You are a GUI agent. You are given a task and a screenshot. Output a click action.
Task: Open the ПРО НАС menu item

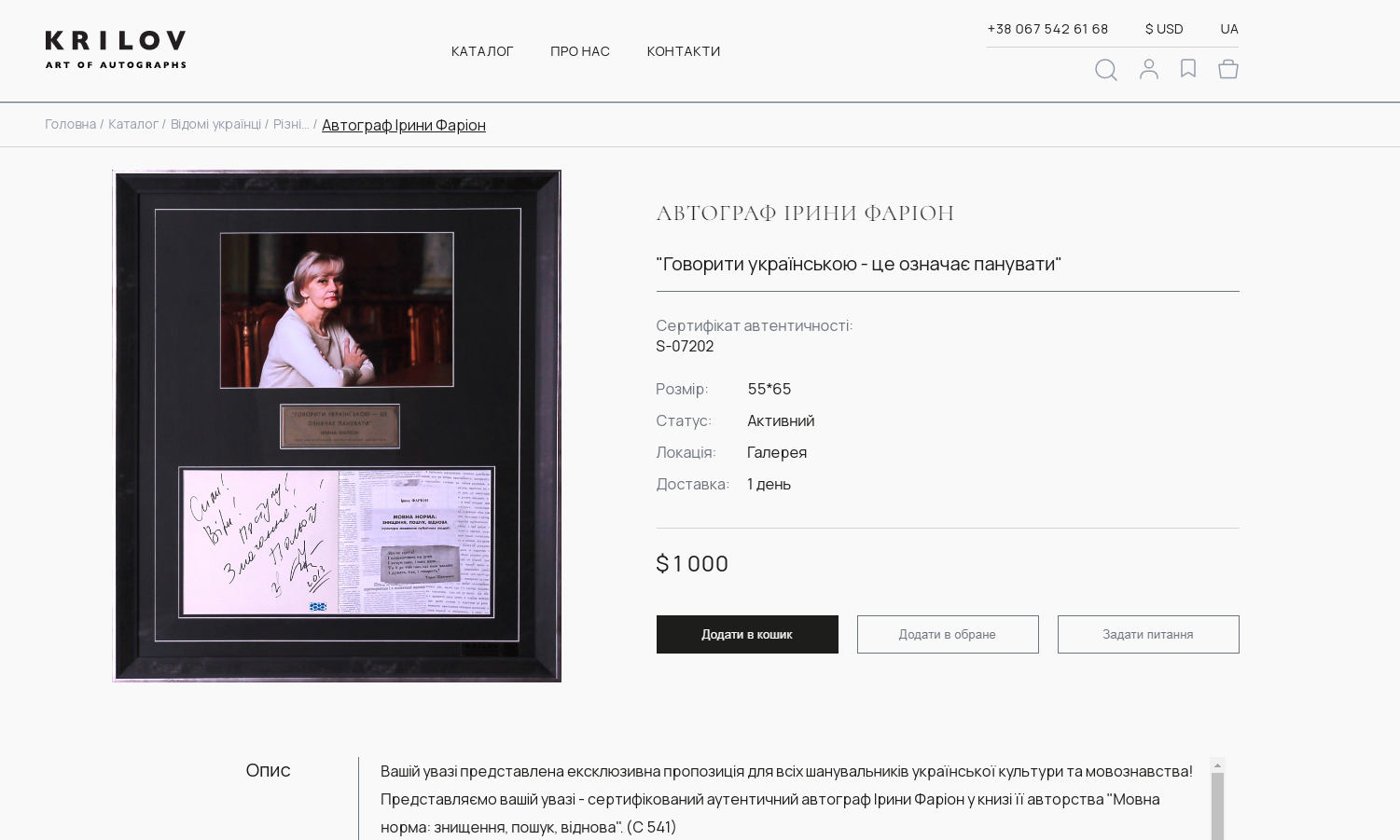(580, 51)
